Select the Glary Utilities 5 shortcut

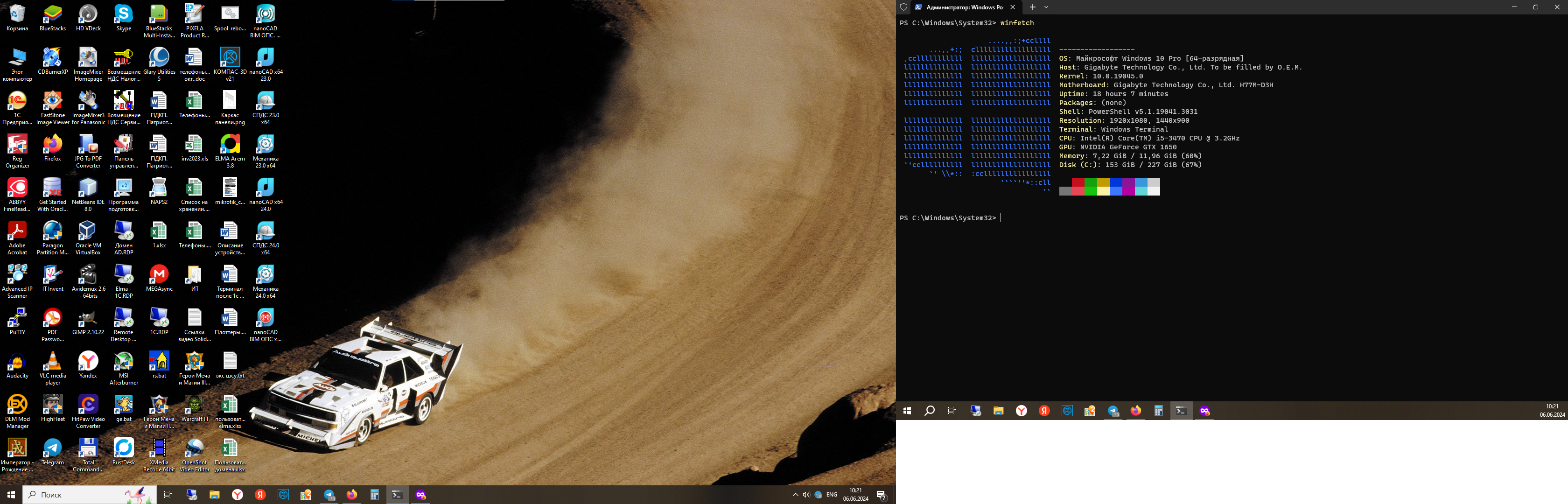(159, 64)
